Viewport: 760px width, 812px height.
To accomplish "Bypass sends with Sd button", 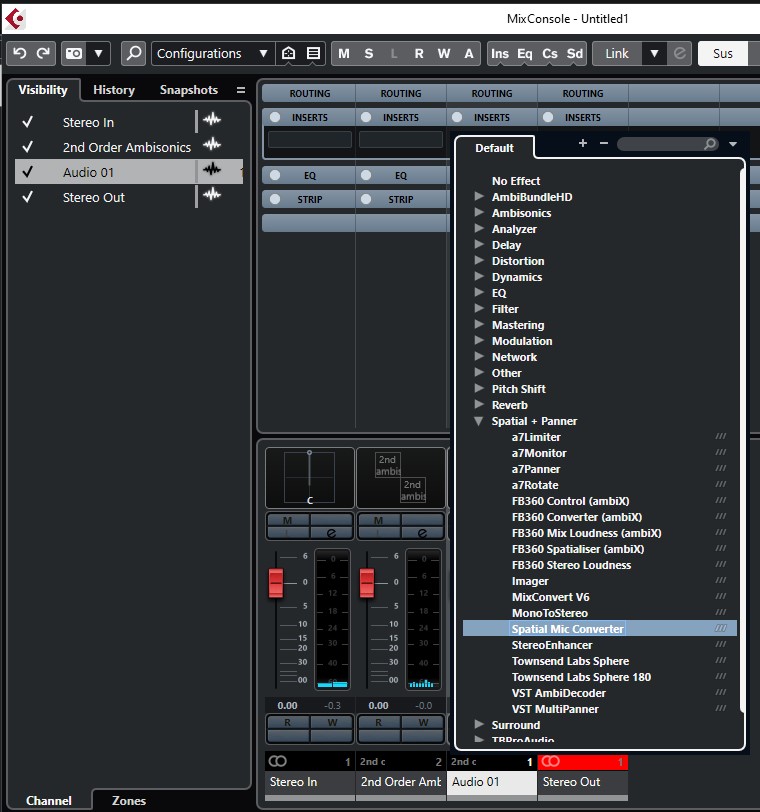I will pyautogui.click(x=575, y=54).
